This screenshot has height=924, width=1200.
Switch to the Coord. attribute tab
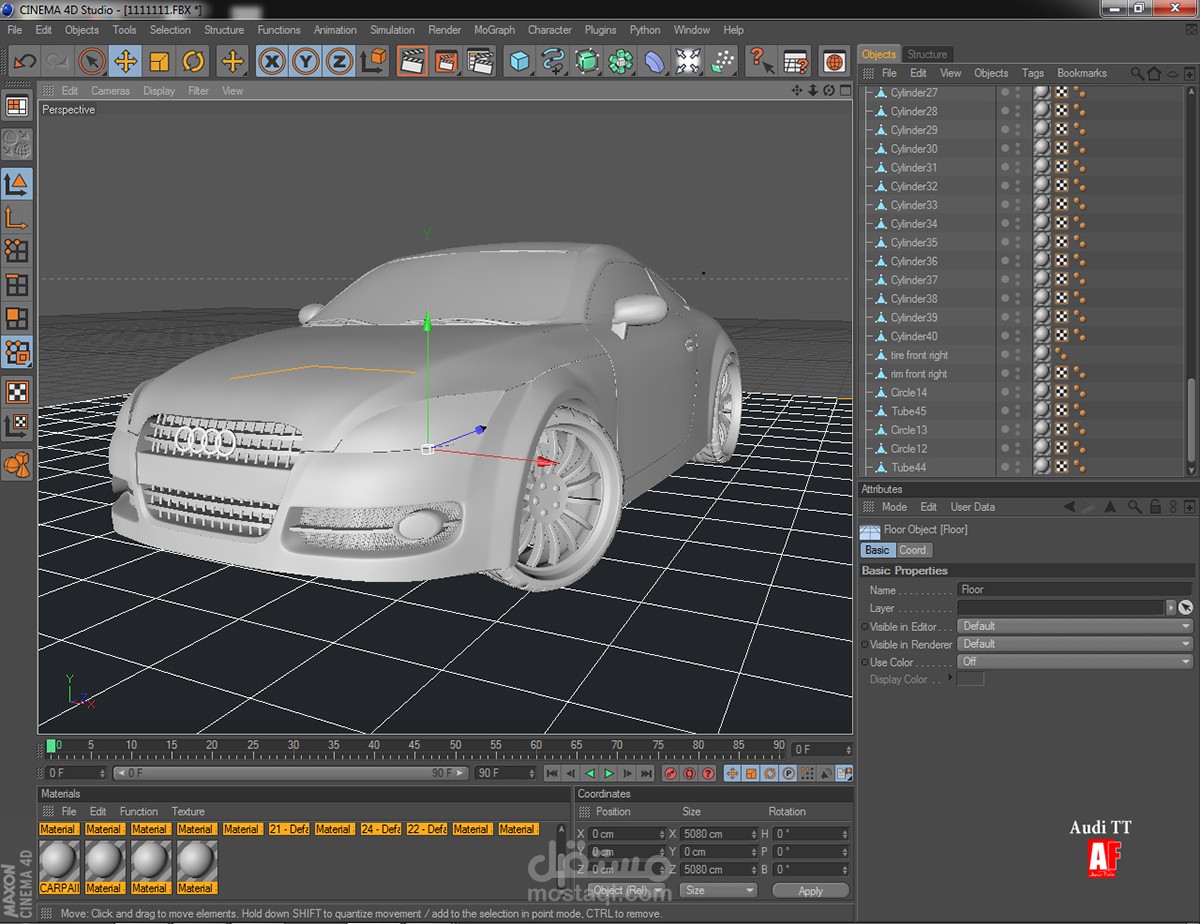[913, 550]
